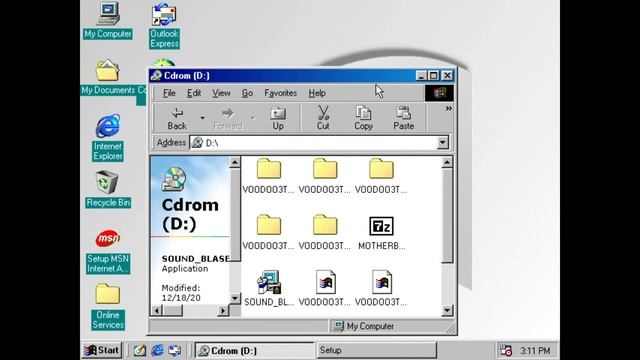Image resolution: width=640 pixels, height=360 pixels.
Task: Select Setup MSN Internet Access icon
Action: click(x=108, y=251)
